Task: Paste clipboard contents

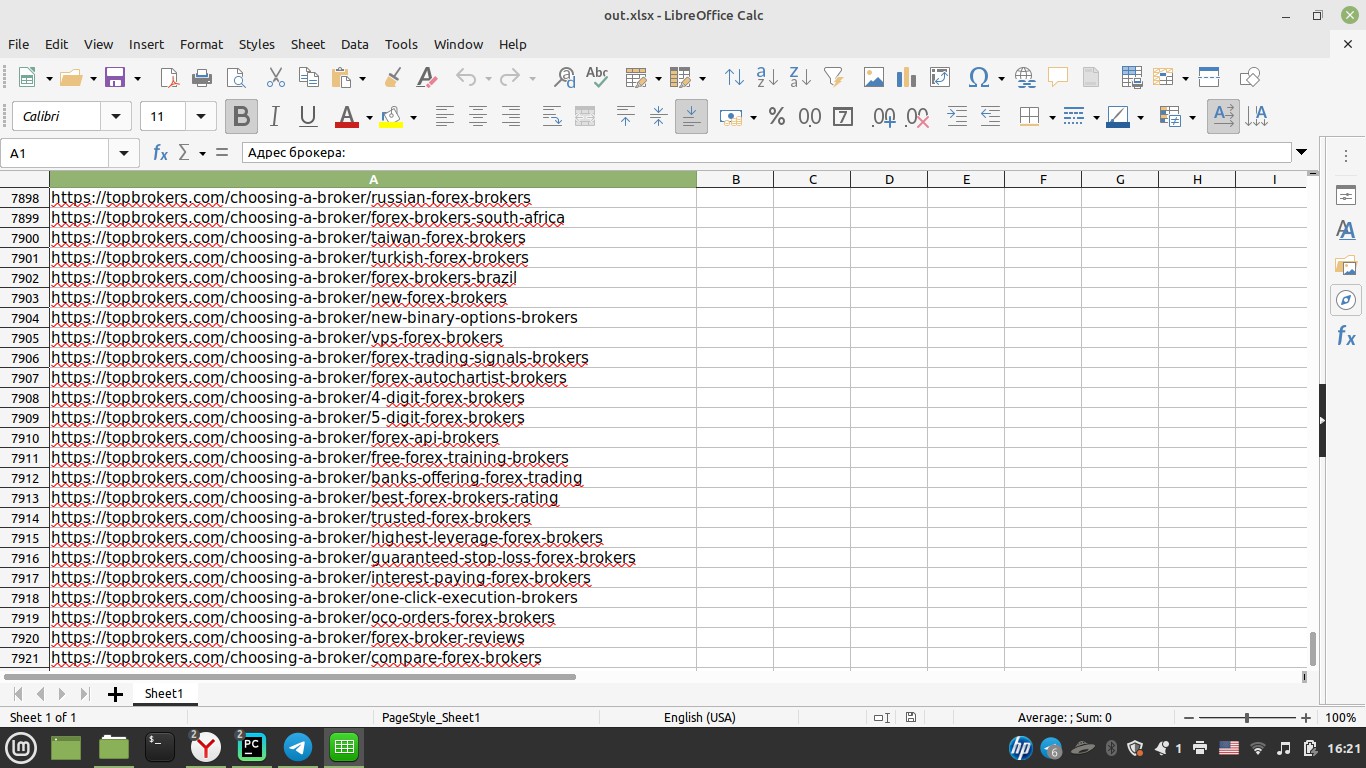Action: pos(342,78)
